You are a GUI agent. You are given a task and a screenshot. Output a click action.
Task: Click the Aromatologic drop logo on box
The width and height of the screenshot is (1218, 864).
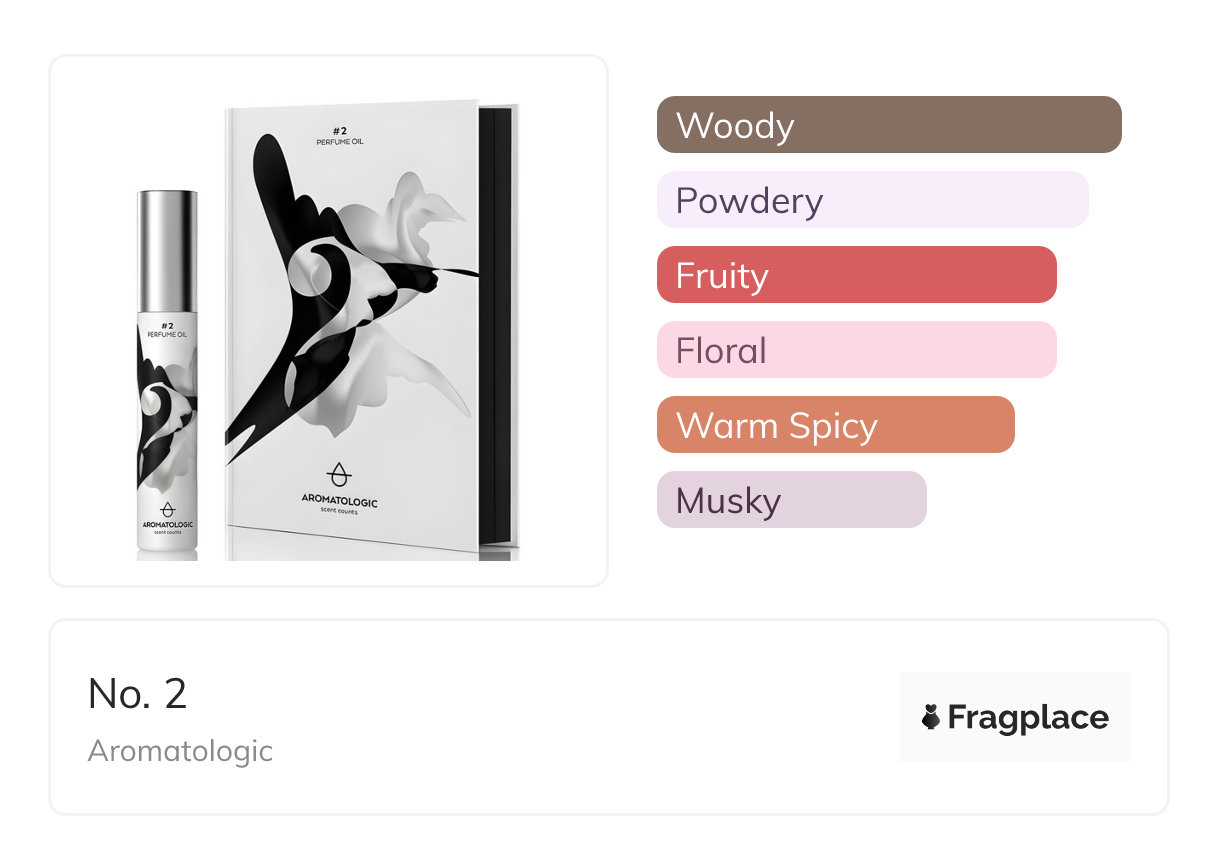[x=340, y=475]
